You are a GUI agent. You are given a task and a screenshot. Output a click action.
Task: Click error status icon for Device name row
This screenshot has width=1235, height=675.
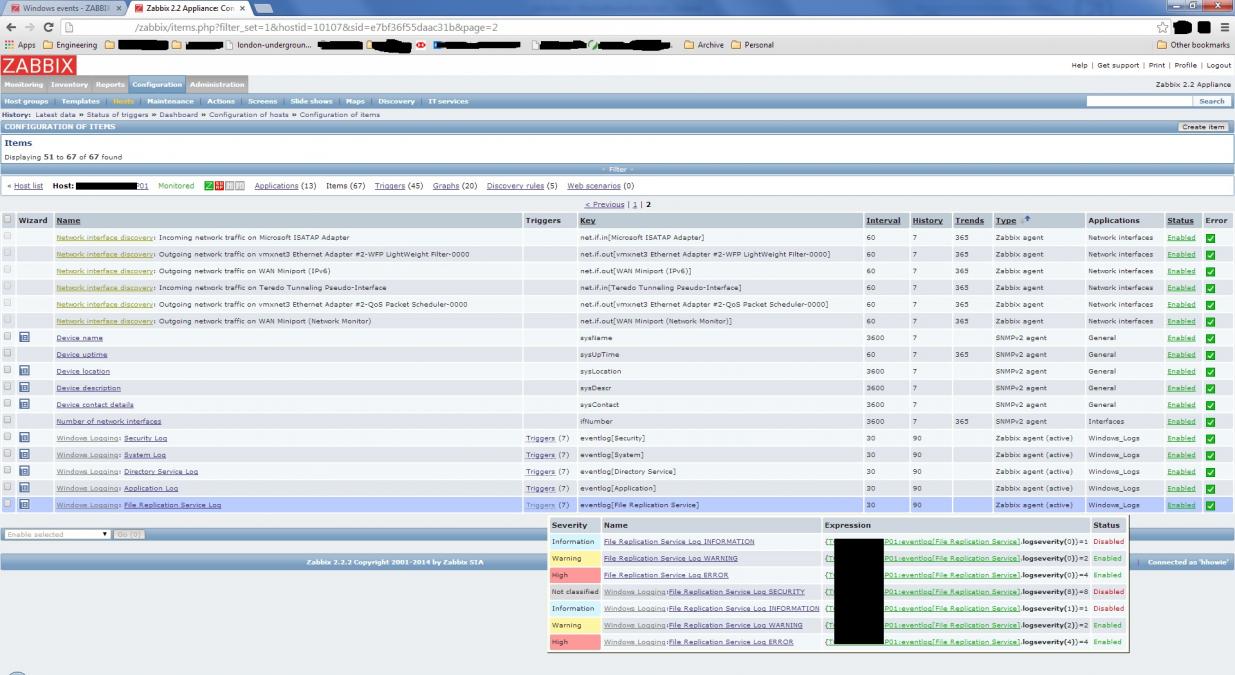pyautogui.click(x=1211, y=338)
